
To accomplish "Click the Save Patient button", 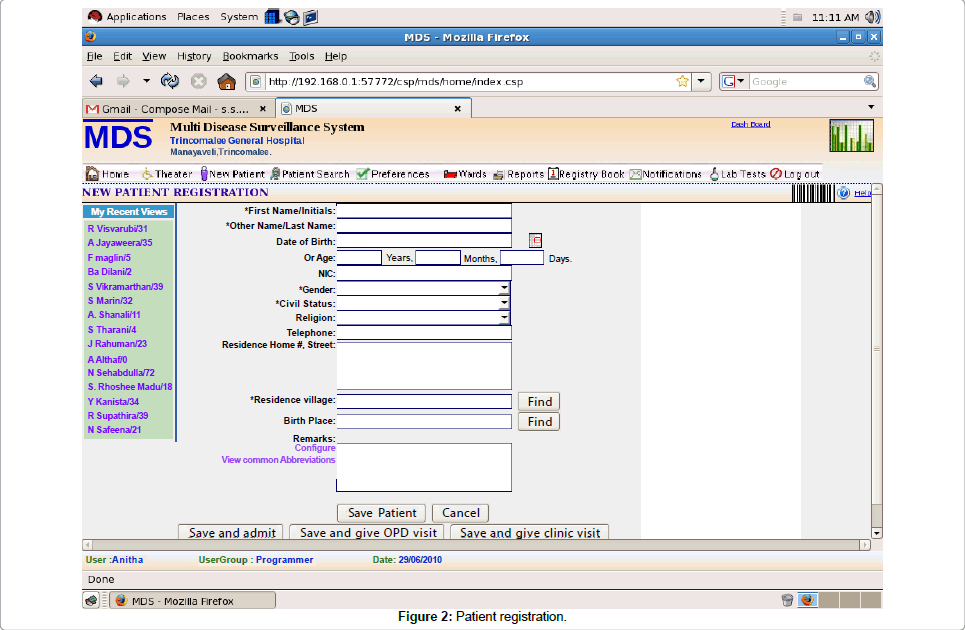I will pos(382,513).
